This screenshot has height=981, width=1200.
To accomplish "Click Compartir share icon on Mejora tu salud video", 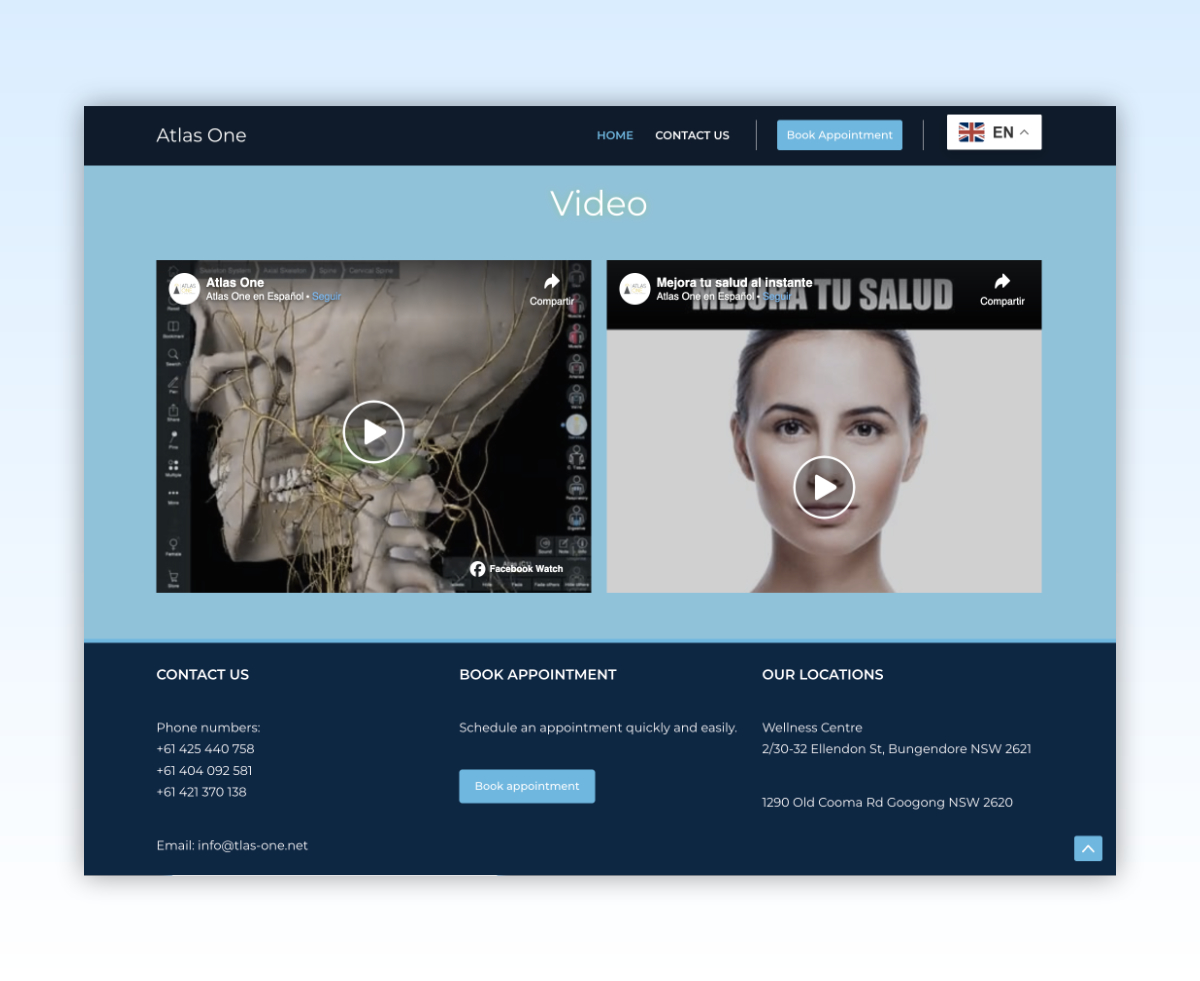I will point(1002,283).
